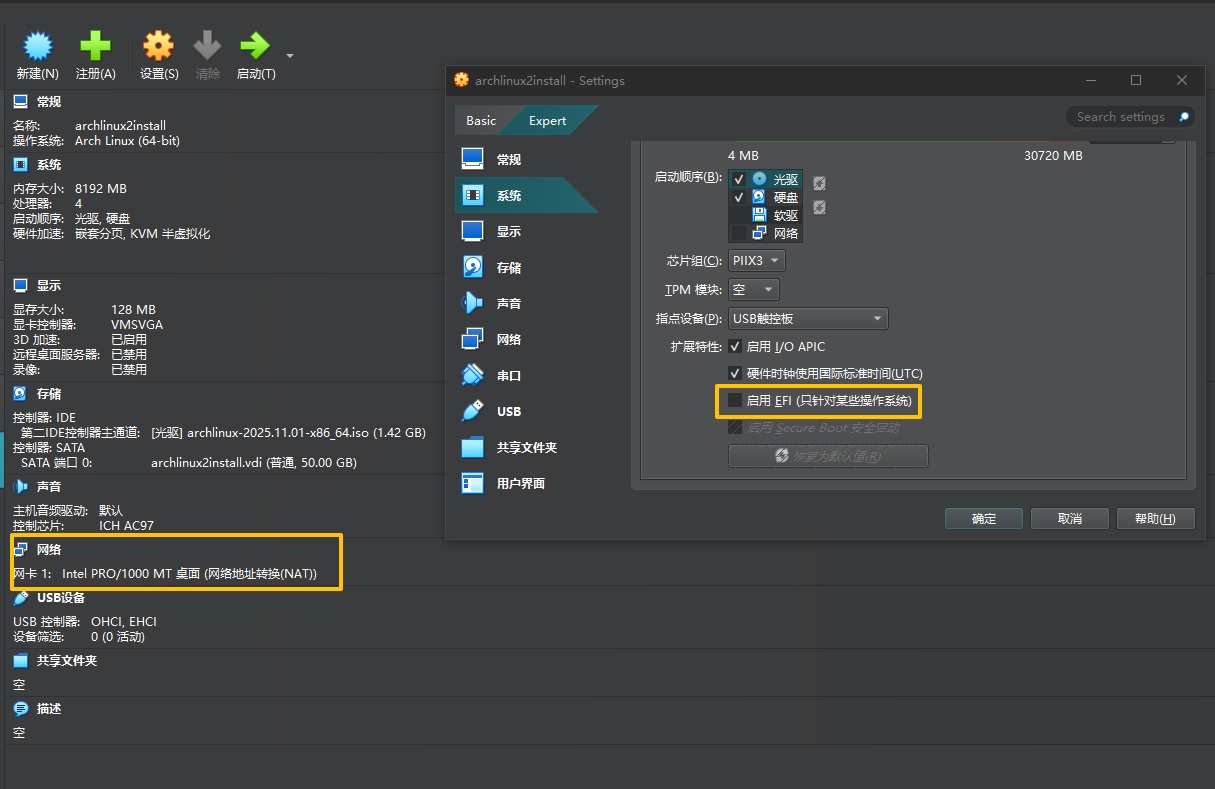The height and width of the screenshot is (789, 1215).
Task: Click the New (新建) VM toolbar icon
Action: (x=37, y=46)
